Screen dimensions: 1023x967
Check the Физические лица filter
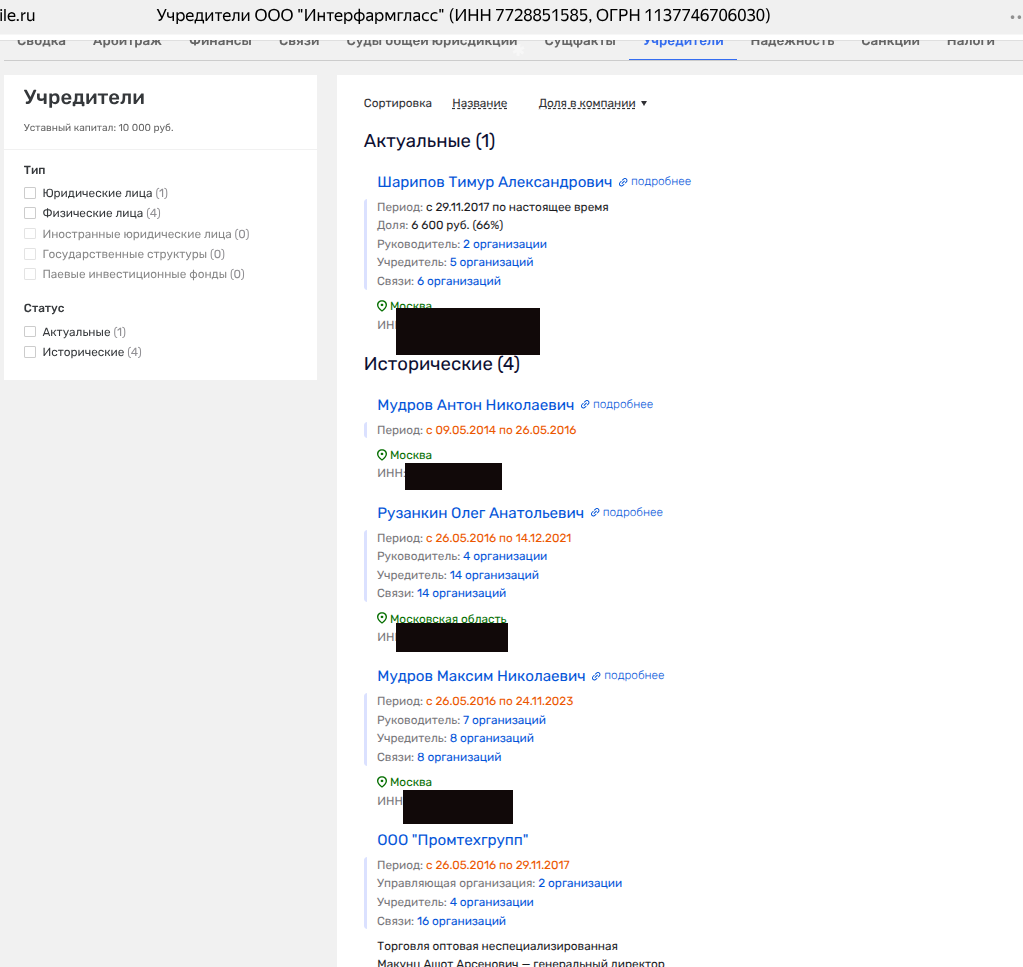tap(30, 213)
